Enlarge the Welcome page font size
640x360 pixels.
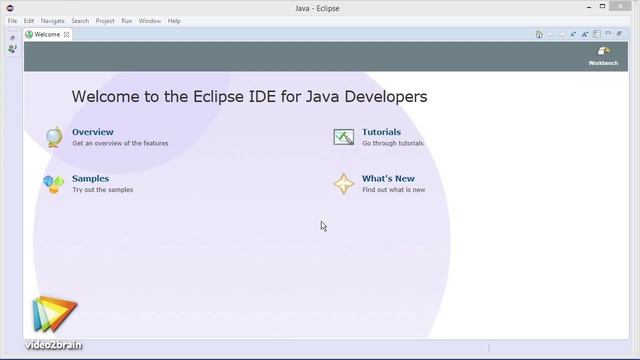click(585, 34)
